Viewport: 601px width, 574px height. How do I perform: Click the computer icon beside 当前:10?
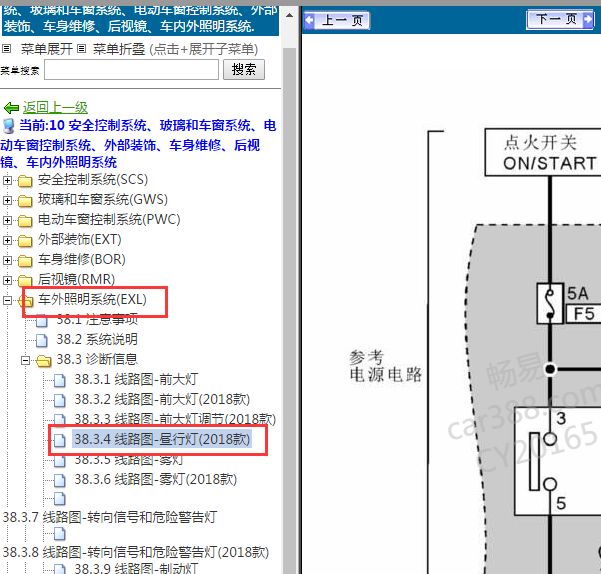coord(8,126)
